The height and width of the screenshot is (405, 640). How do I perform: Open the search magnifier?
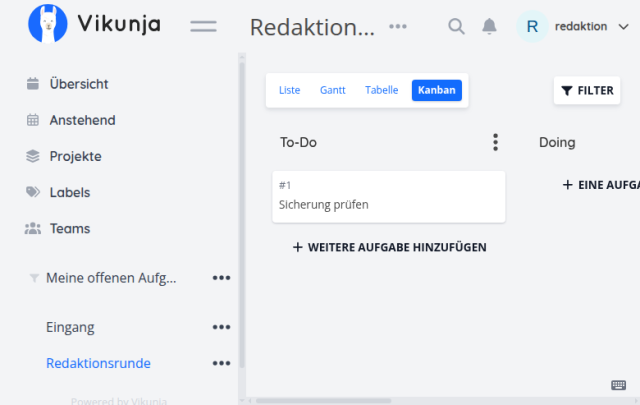coord(456,27)
